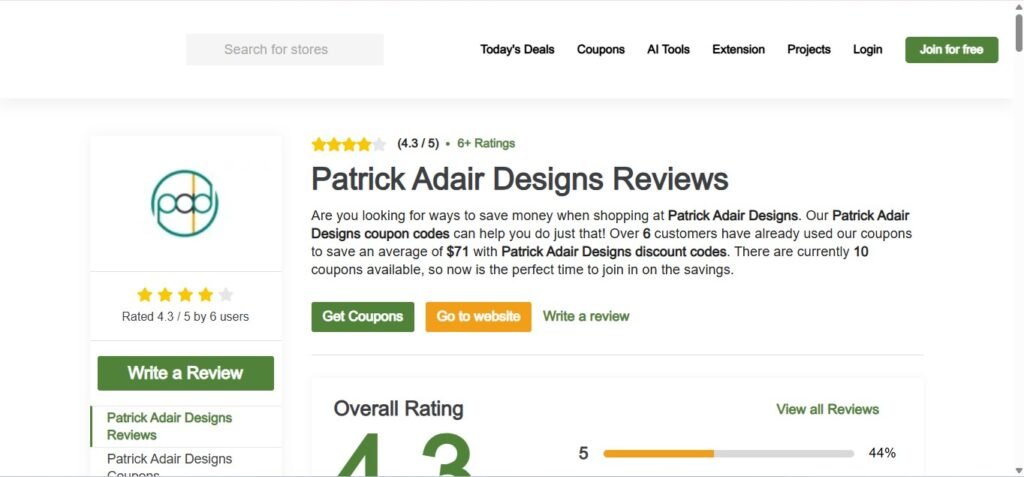Click the Join for free button

click(x=952, y=50)
